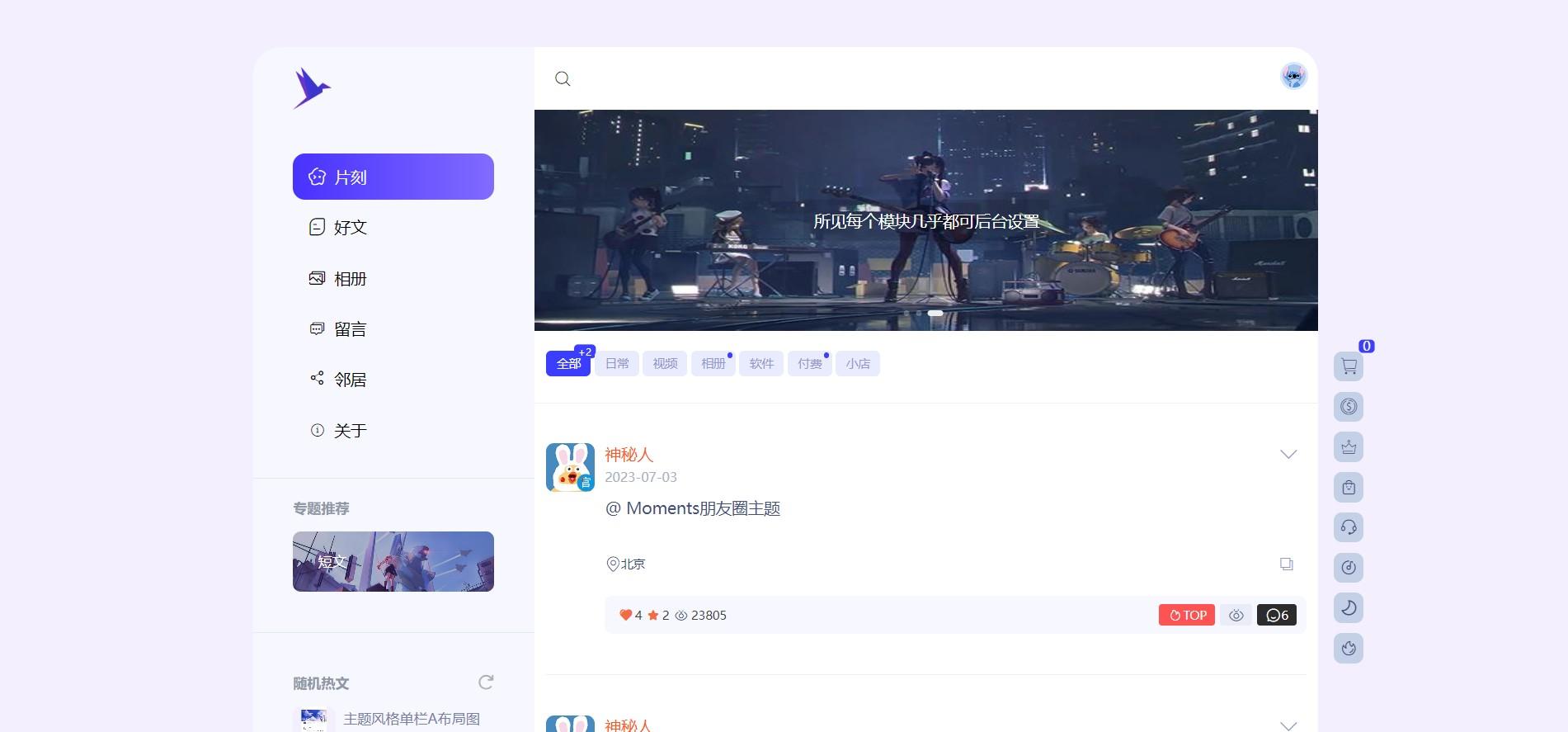Image resolution: width=1568 pixels, height=732 pixels.
Task: Refresh the 随机热文 list
Action: point(486,682)
